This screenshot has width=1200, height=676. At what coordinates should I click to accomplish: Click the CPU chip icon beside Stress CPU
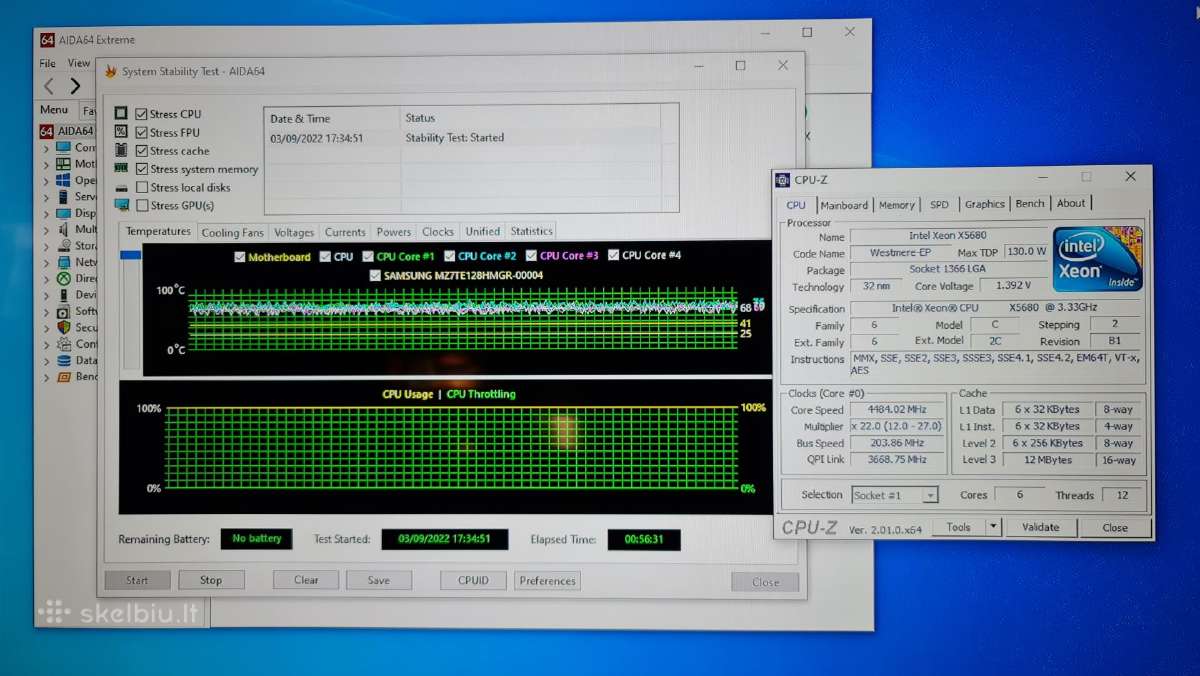[121, 114]
